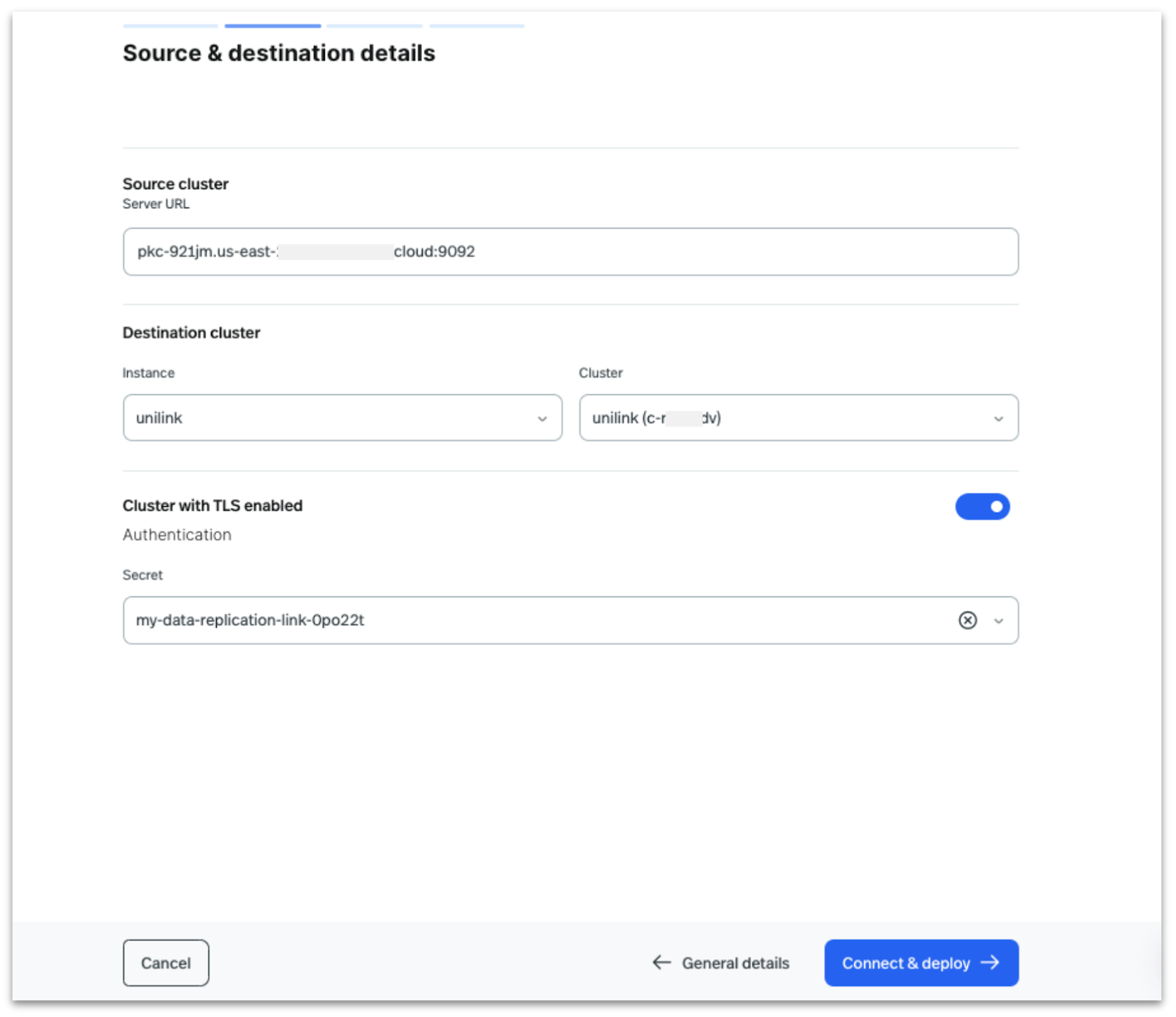The height and width of the screenshot is (1017, 1176).
Task: Select the third wizard step bar
Action: (374, 26)
